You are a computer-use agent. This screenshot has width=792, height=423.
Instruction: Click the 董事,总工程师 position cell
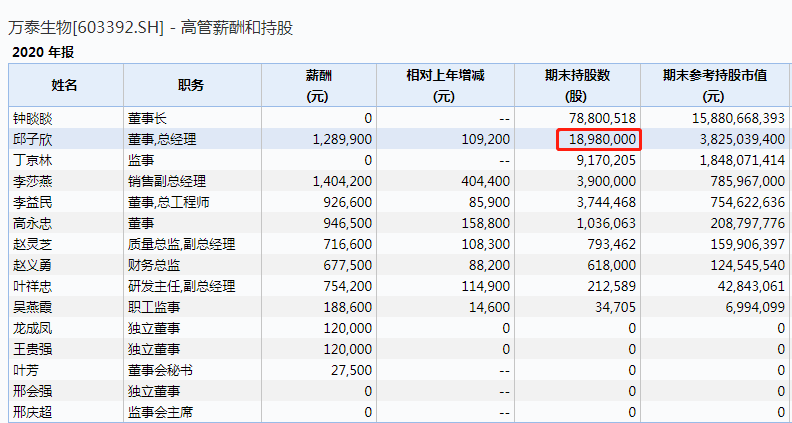point(169,203)
